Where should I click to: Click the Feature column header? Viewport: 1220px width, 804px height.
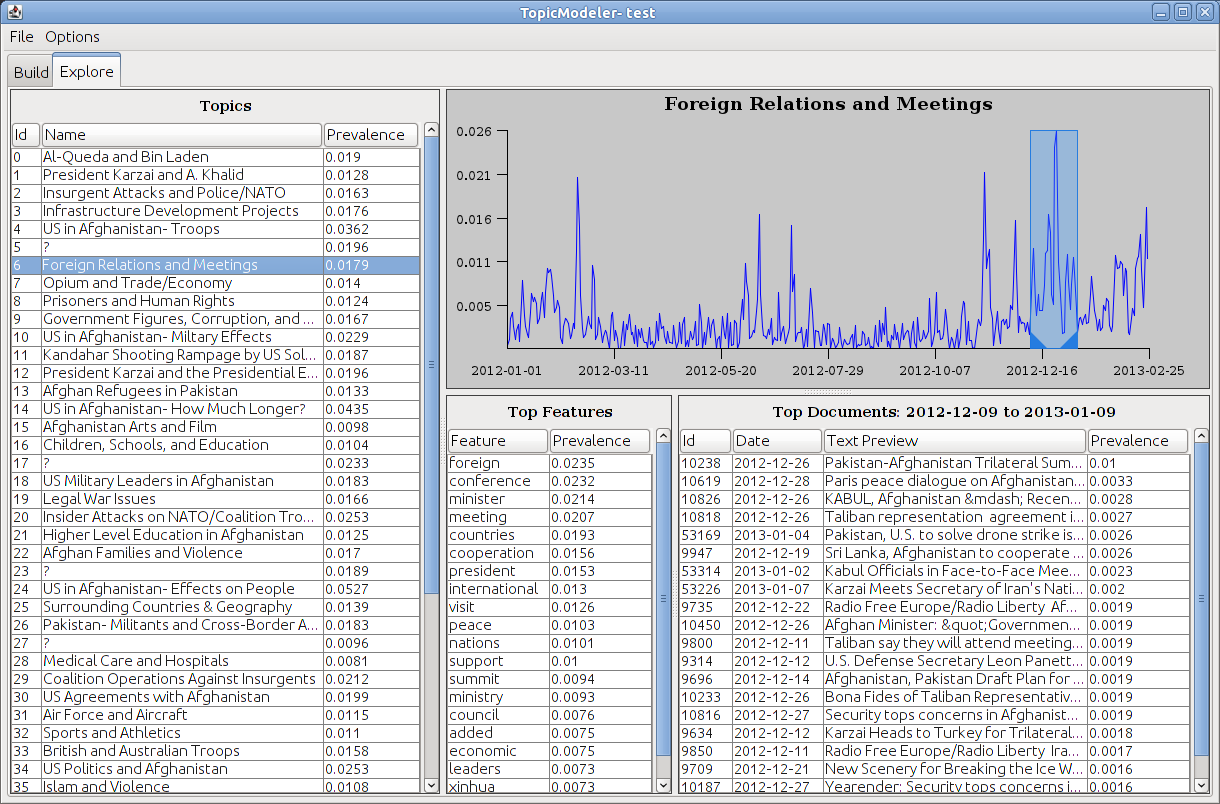(x=497, y=441)
